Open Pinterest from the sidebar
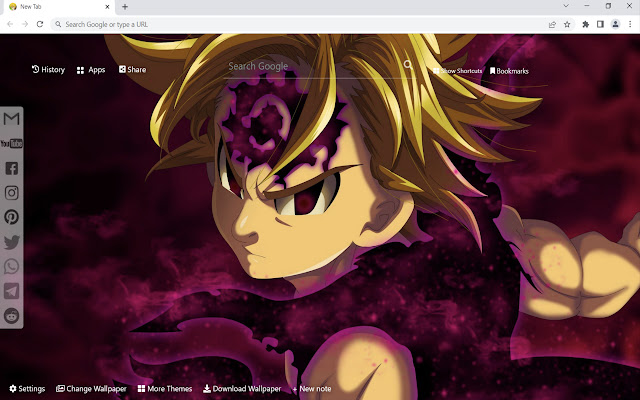This screenshot has width=640, height=400. (x=11, y=217)
